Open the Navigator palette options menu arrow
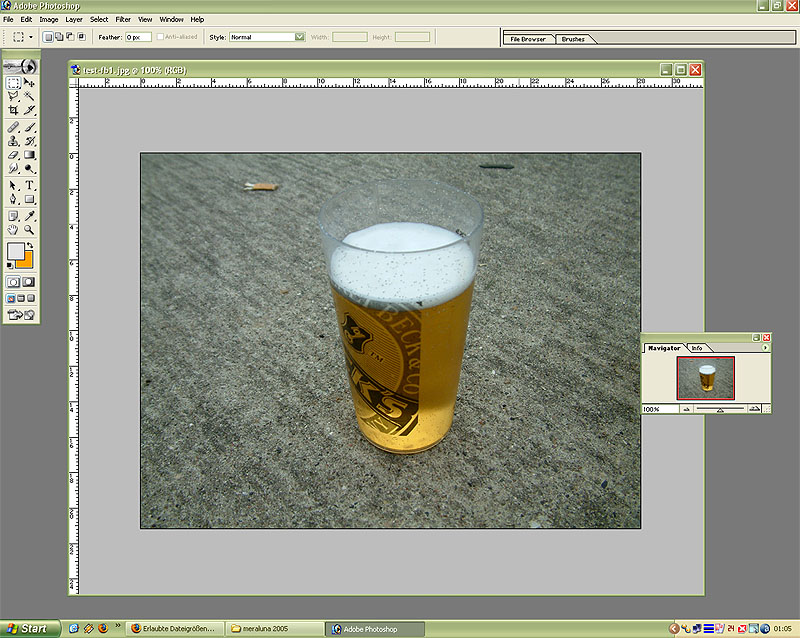The image size is (800, 638). point(765,348)
